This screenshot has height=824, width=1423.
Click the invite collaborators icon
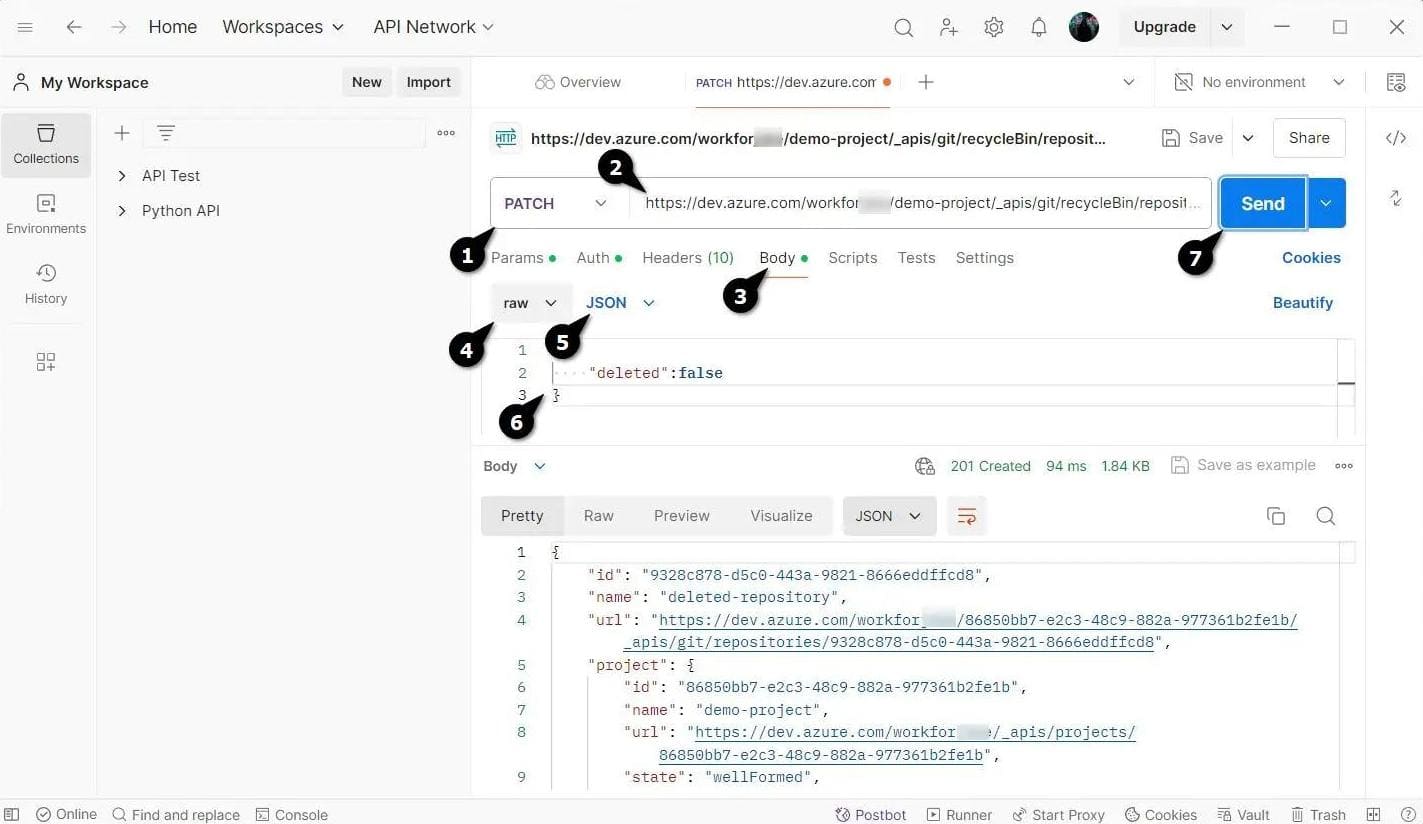point(949,28)
